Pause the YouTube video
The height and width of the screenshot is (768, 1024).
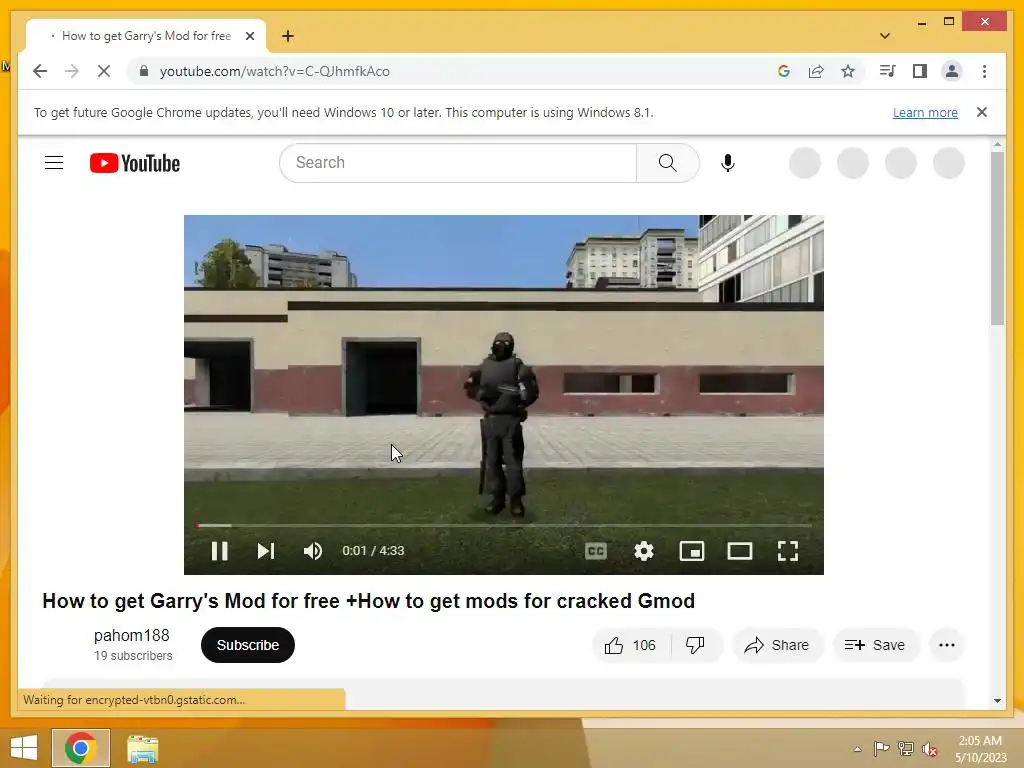pos(219,551)
